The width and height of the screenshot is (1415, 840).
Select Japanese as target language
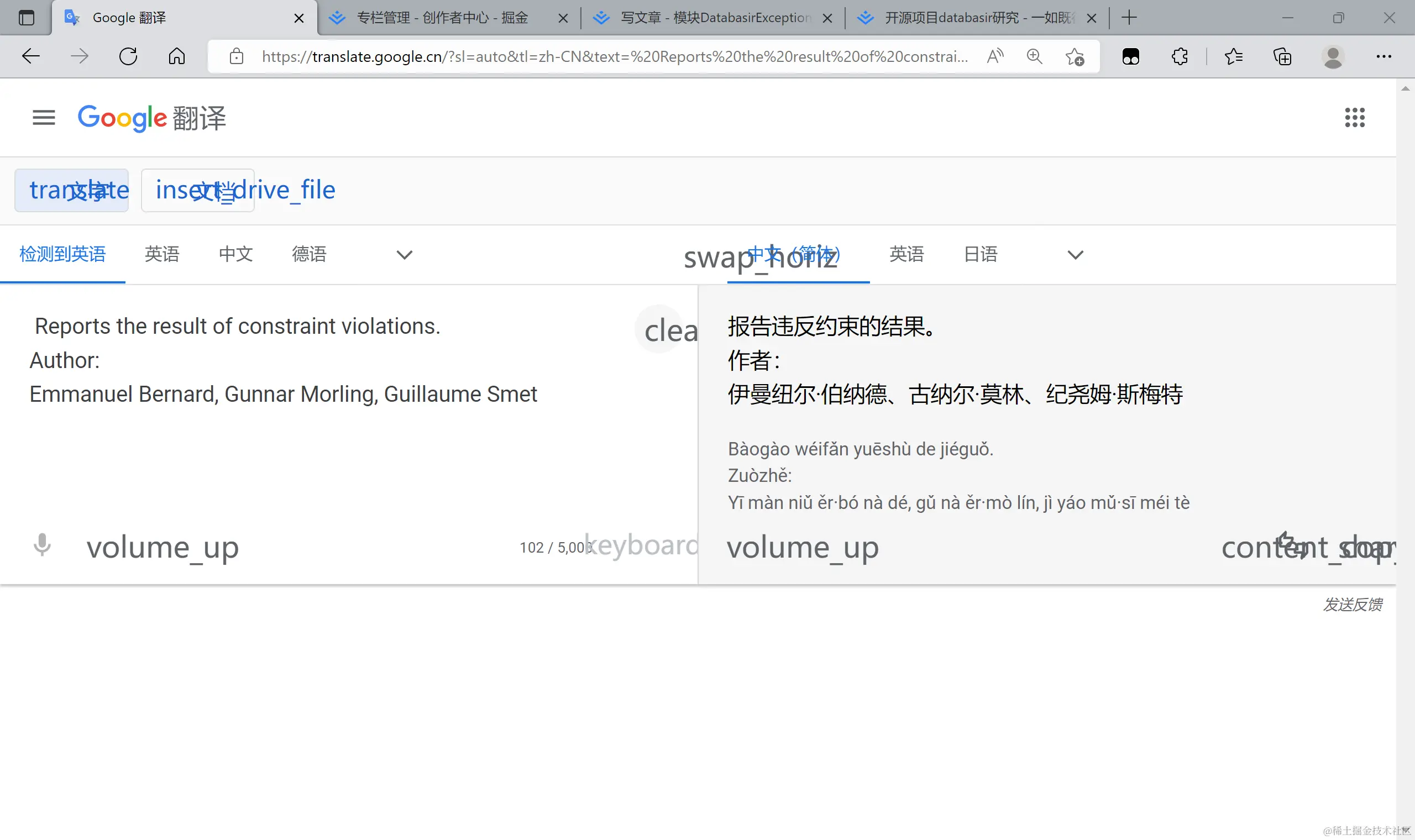(981, 254)
